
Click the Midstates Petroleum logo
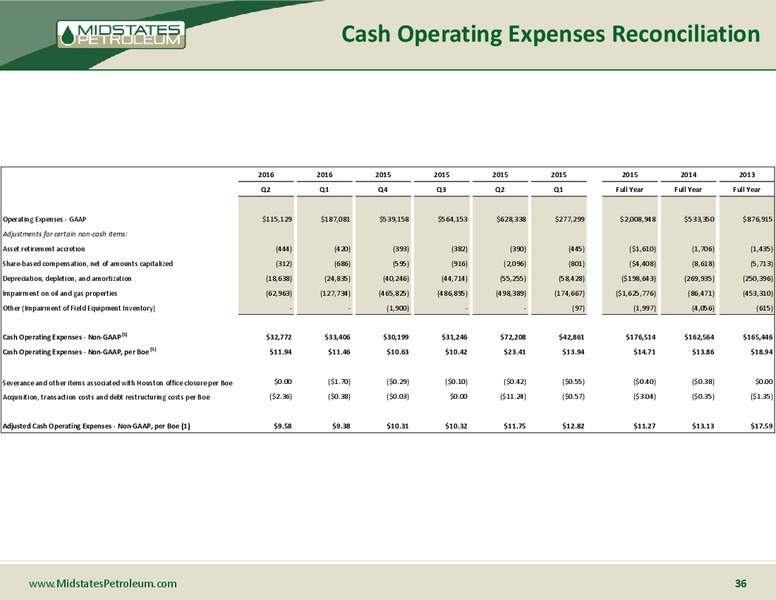coord(121,35)
